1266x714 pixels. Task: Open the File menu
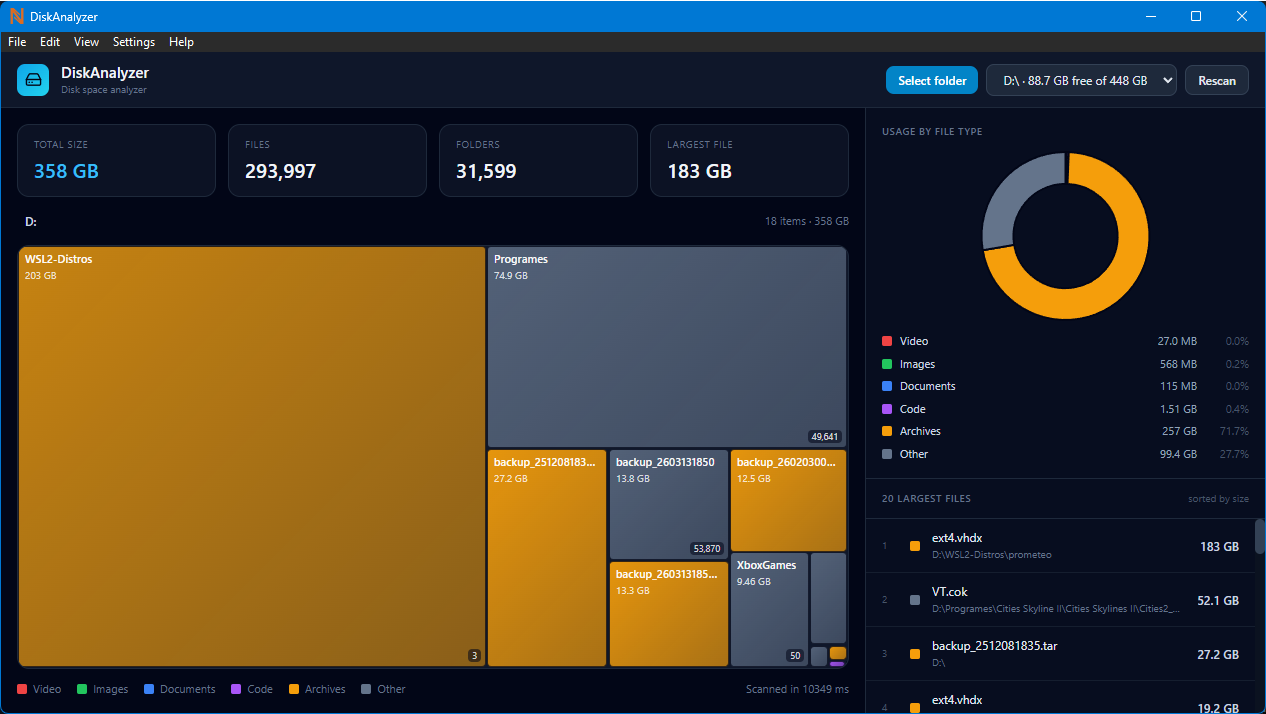coord(17,42)
